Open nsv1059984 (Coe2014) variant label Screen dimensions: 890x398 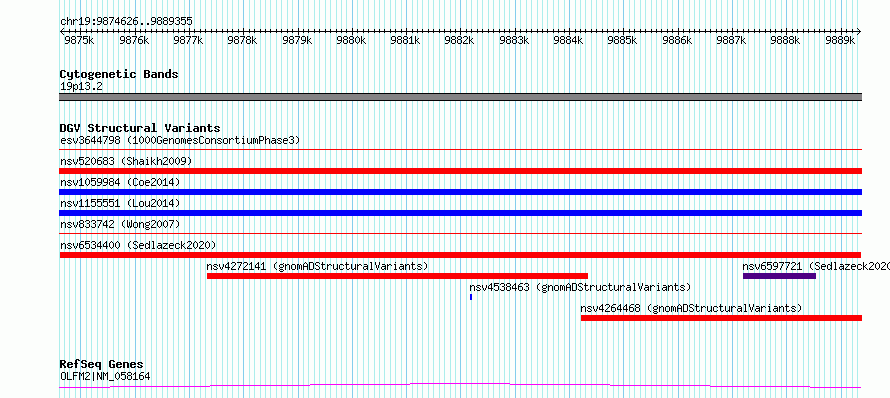point(120,182)
